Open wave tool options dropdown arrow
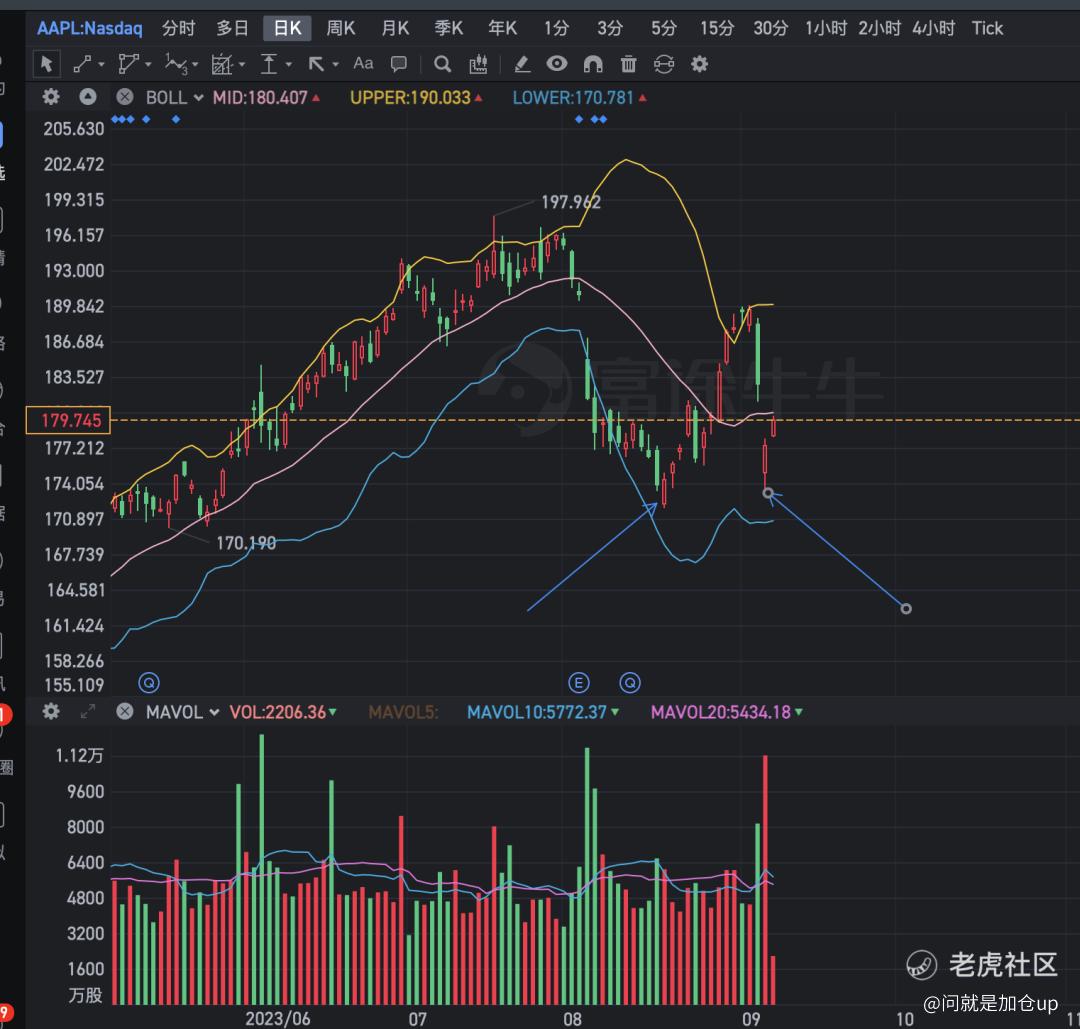The image size is (1080, 1029). pos(195,65)
